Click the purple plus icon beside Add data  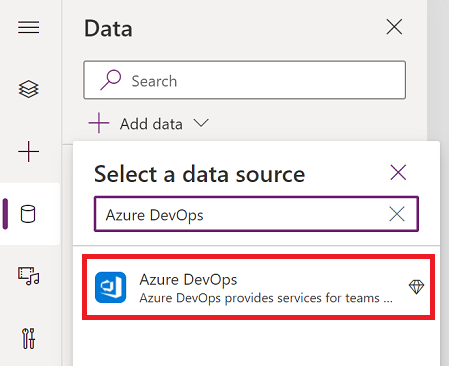click(99, 123)
